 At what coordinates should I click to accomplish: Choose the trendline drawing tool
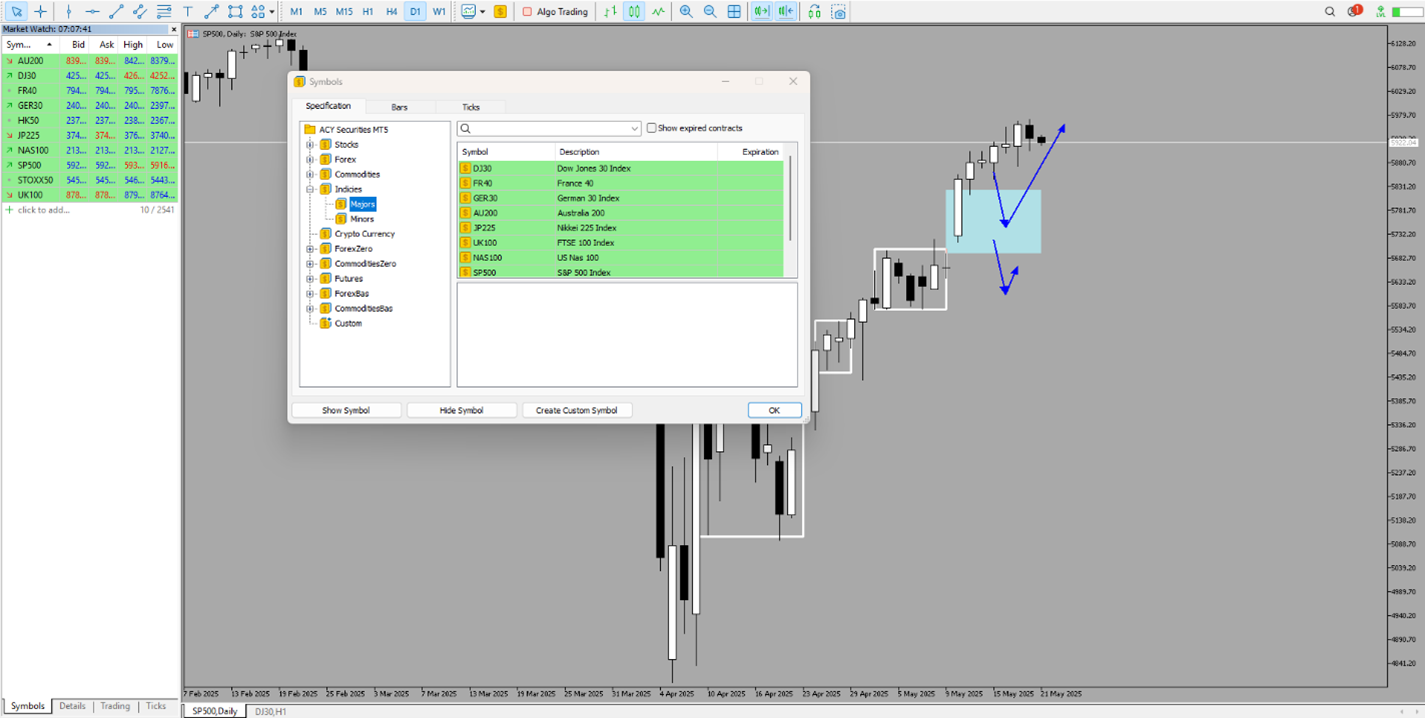click(x=116, y=12)
